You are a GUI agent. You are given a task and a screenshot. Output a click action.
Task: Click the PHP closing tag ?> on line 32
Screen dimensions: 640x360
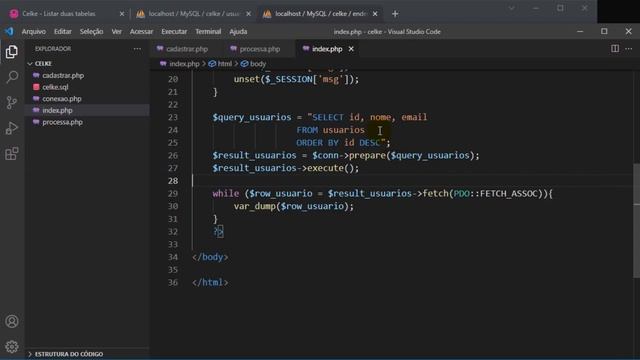218,231
